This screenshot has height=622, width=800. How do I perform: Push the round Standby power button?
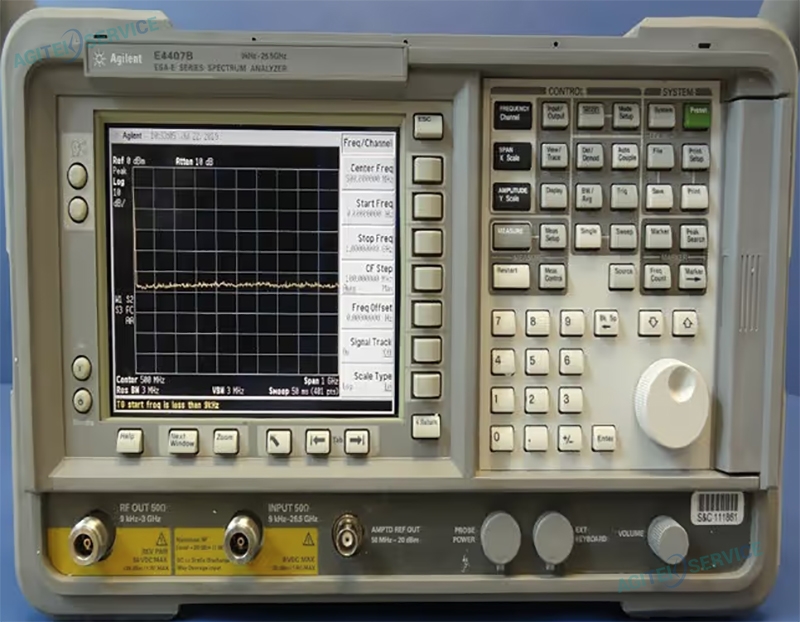coord(82,401)
